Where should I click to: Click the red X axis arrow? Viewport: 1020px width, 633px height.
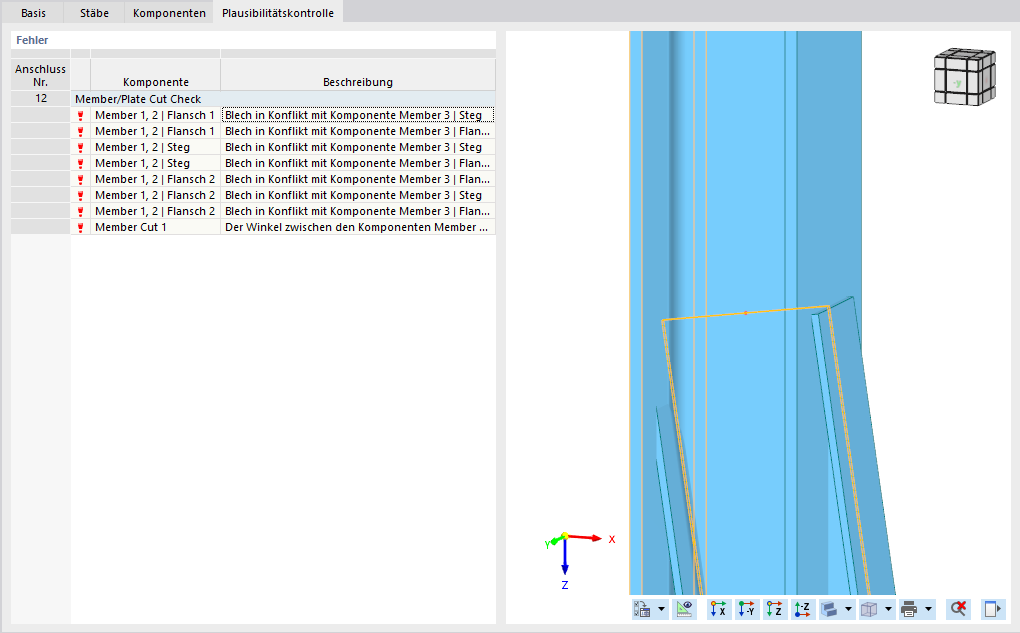click(585, 537)
